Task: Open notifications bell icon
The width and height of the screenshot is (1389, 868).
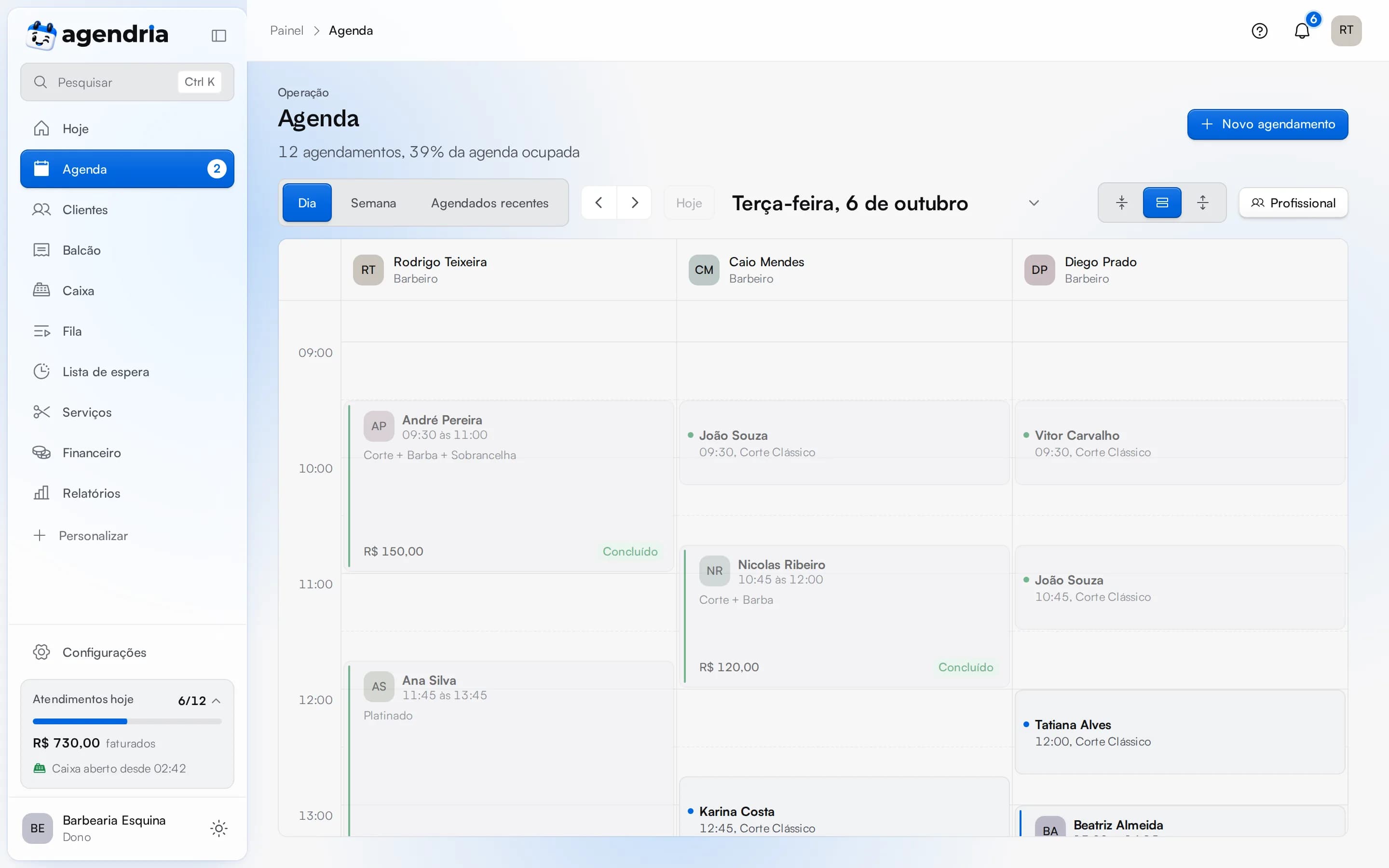Action: (1302, 31)
